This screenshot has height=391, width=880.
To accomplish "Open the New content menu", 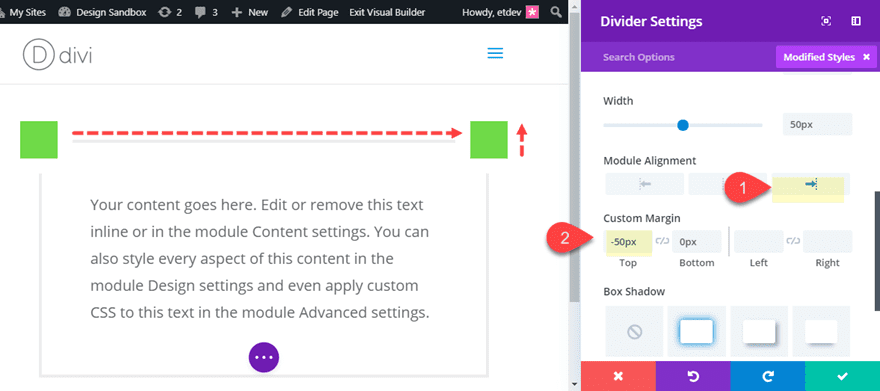I will 250,12.
